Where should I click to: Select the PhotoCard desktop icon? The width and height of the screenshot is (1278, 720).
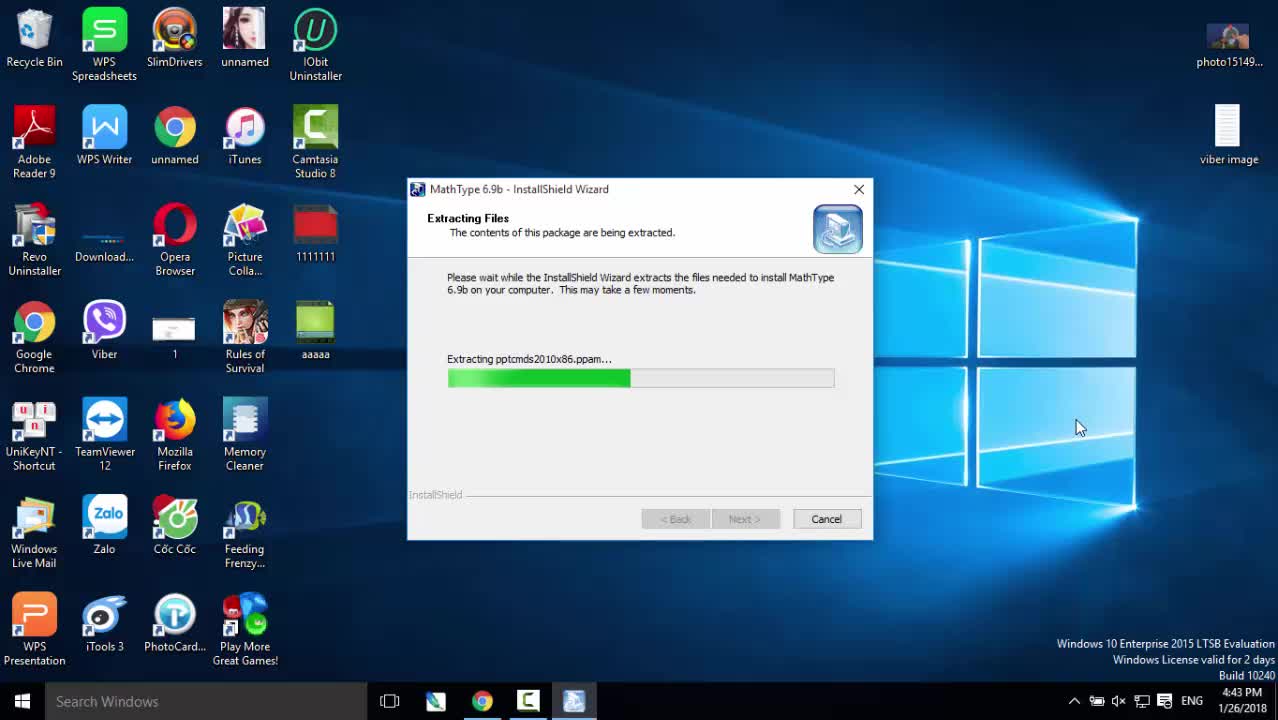point(175,623)
